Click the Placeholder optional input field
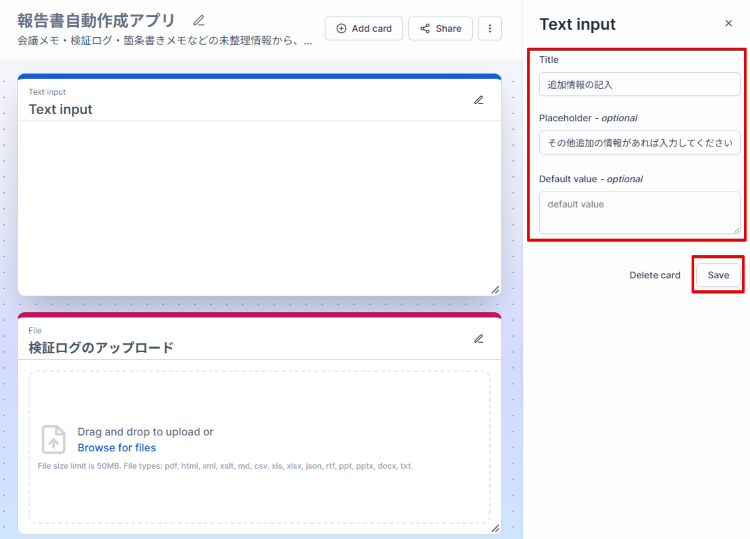Screen dimensions: 750x539 point(639,143)
